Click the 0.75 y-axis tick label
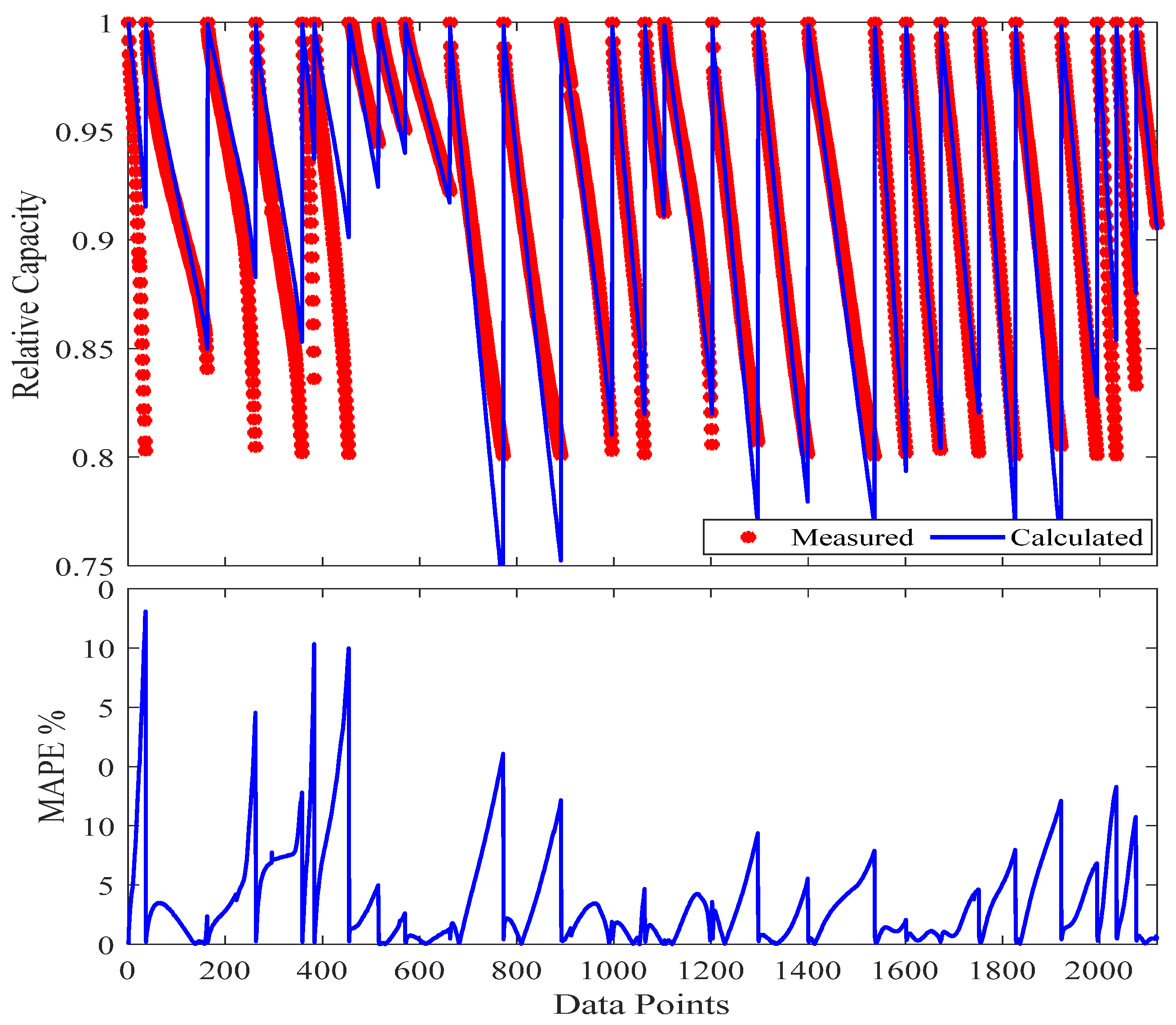This screenshot has width=1176, height=1025. [84, 566]
